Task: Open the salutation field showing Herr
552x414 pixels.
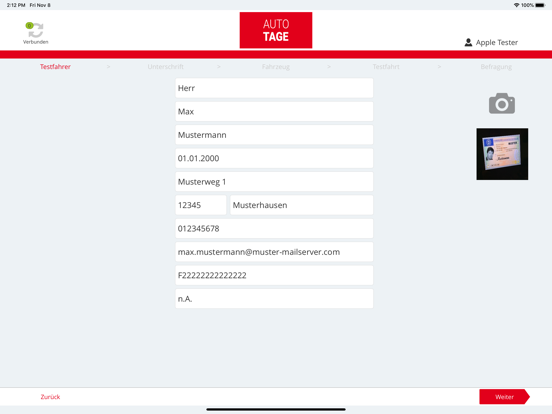Action: (274, 88)
